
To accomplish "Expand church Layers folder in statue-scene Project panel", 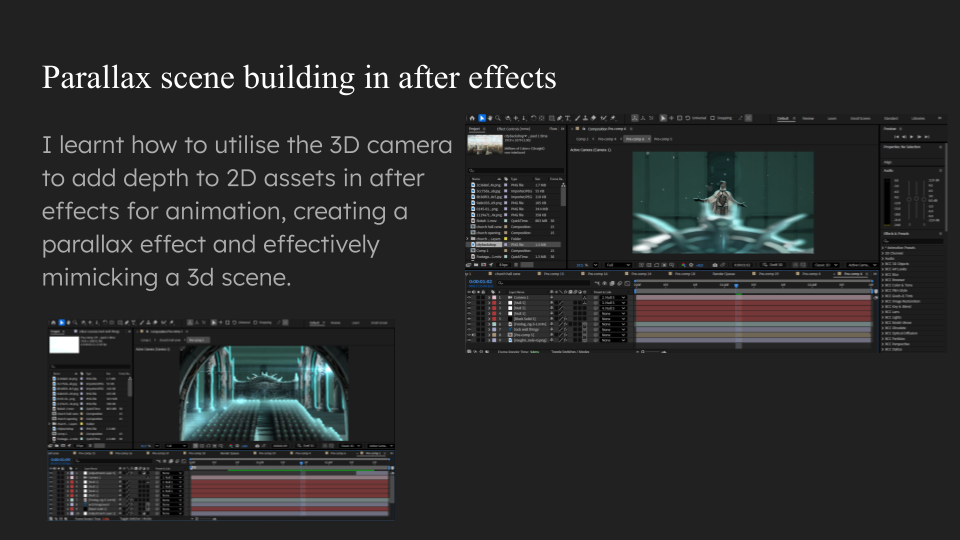I will [467, 238].
